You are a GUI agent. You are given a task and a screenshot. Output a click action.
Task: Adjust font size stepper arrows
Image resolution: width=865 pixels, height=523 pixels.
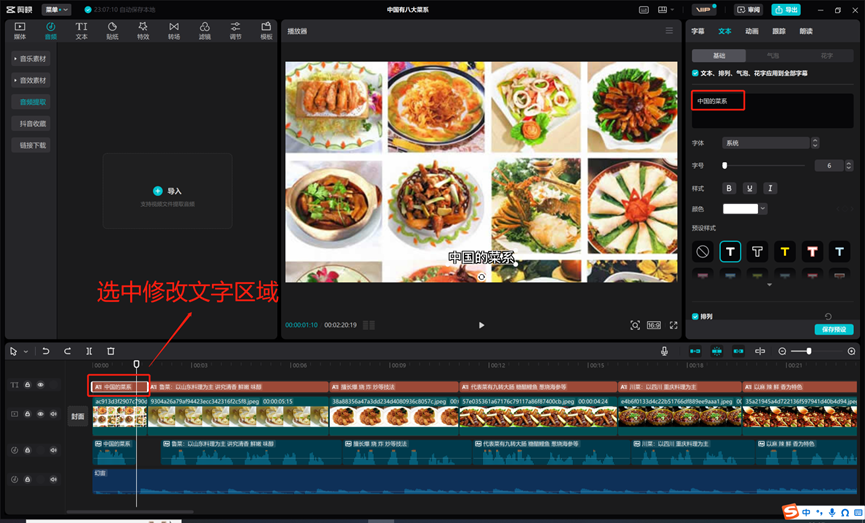pyautogui.click(x=849, y=166)
